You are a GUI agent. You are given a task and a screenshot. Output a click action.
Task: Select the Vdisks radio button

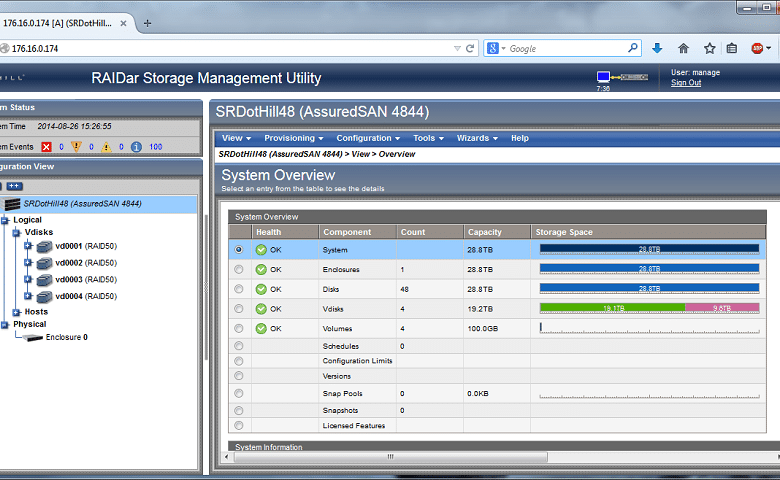pyautogui.click(x=239, y=308)
